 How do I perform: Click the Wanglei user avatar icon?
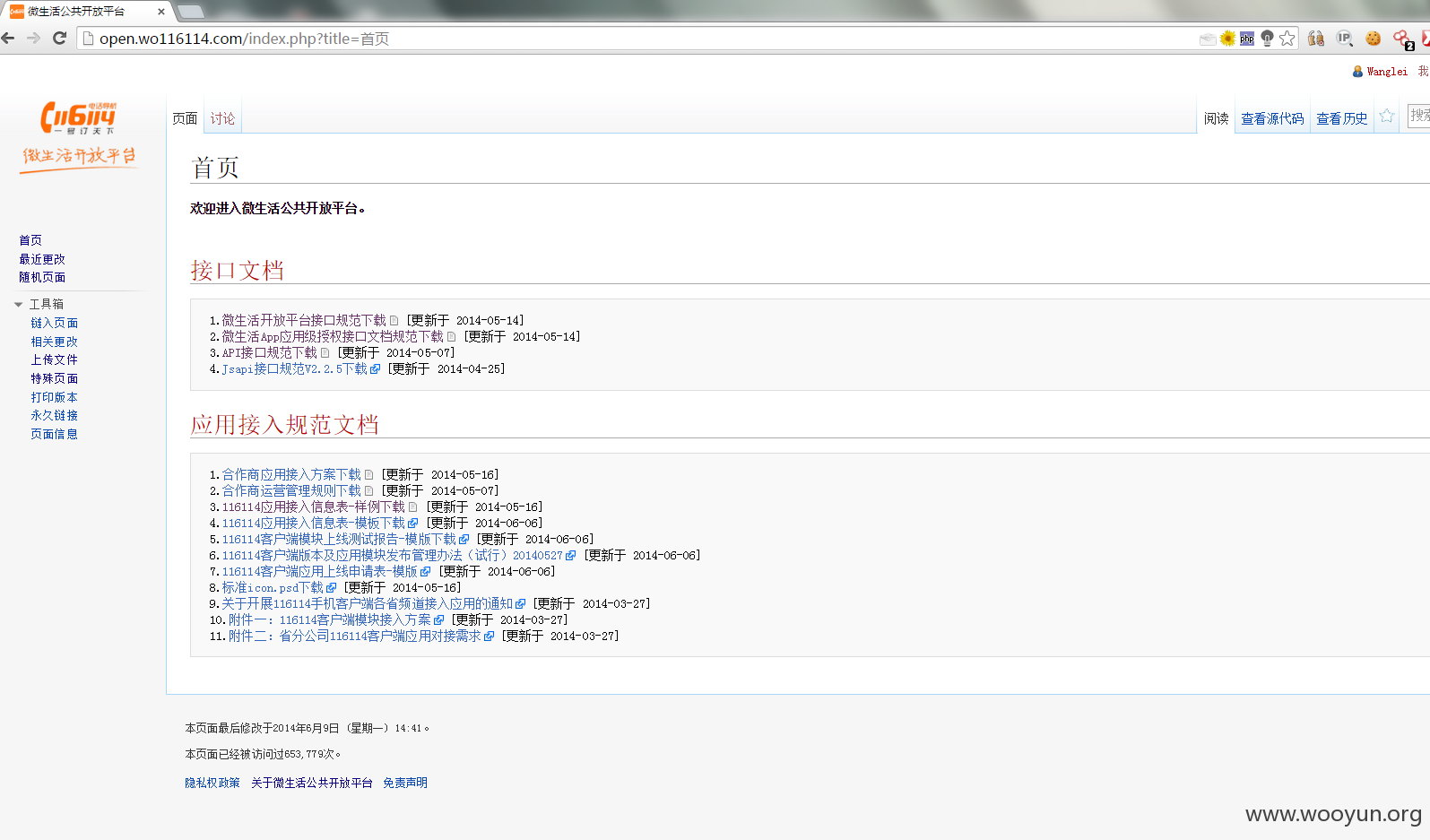1357,72
